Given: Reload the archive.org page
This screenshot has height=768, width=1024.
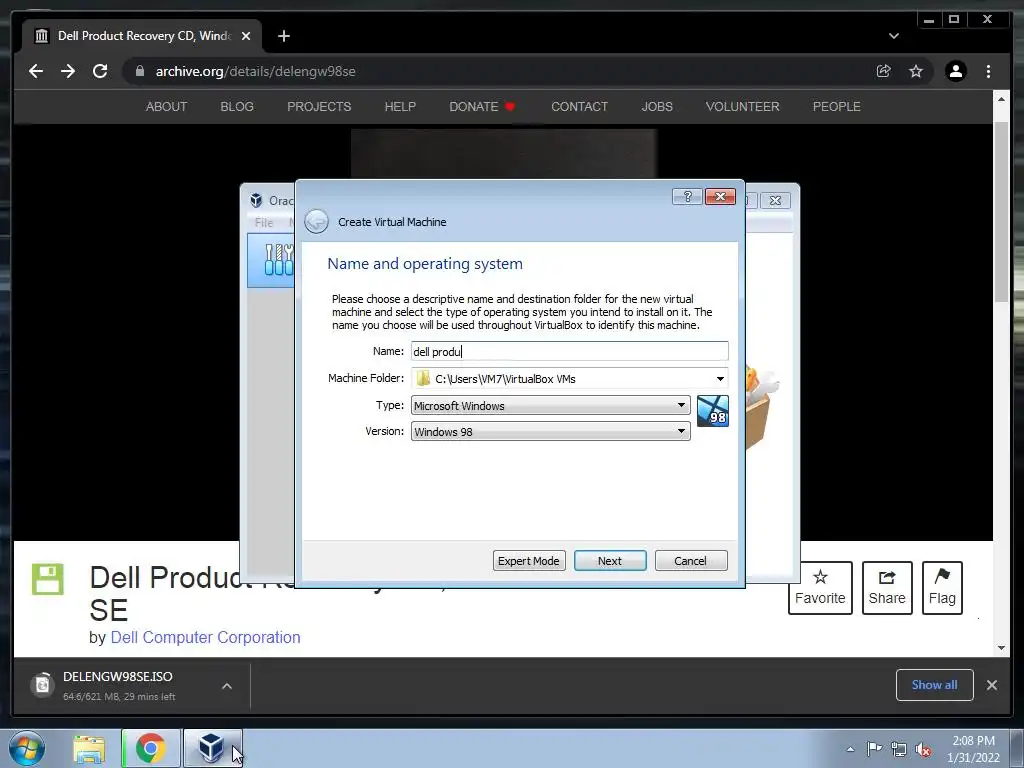Looking at the screenshot, I should (x=100, y=71).
